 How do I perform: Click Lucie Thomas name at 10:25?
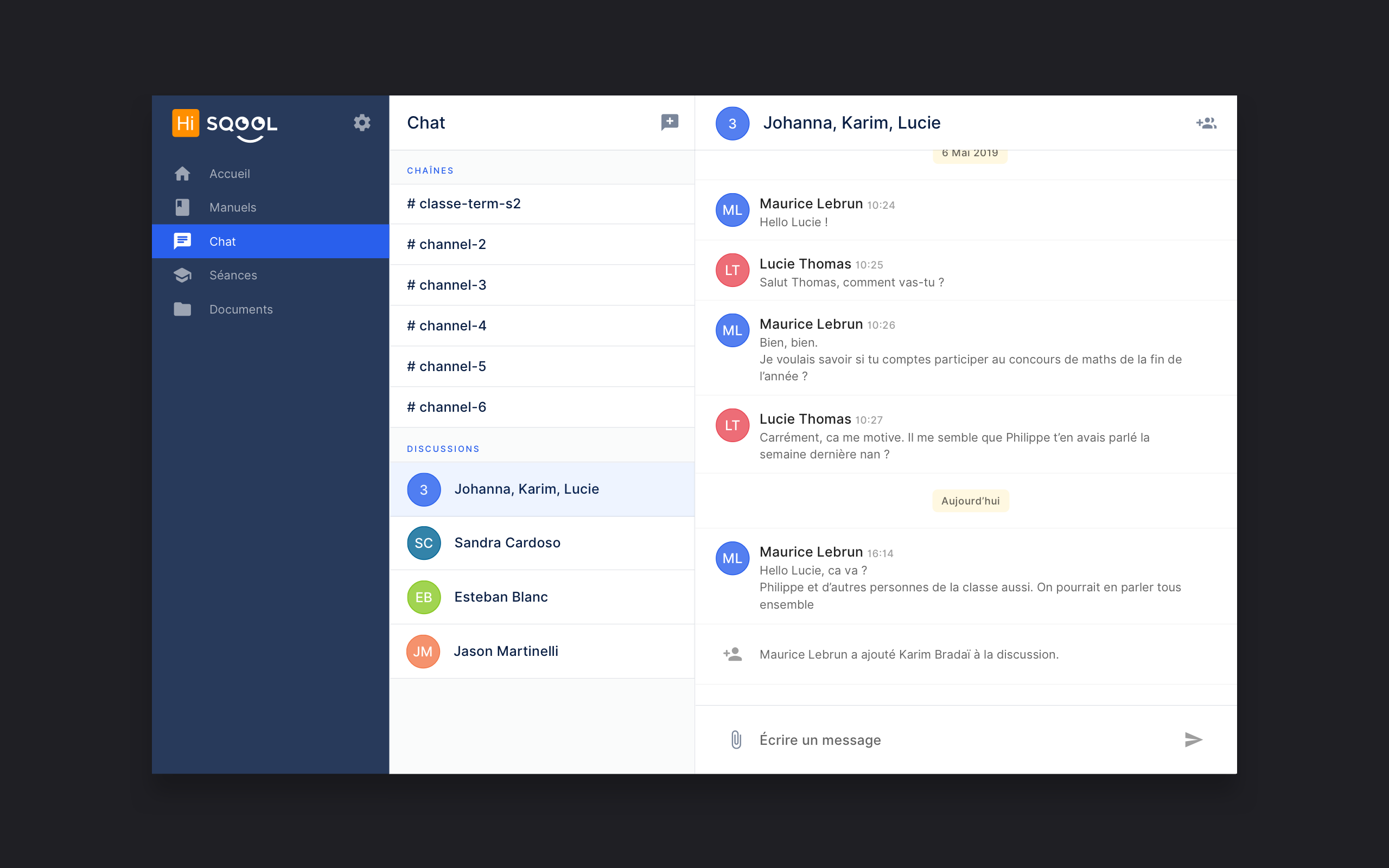point(805,264)
